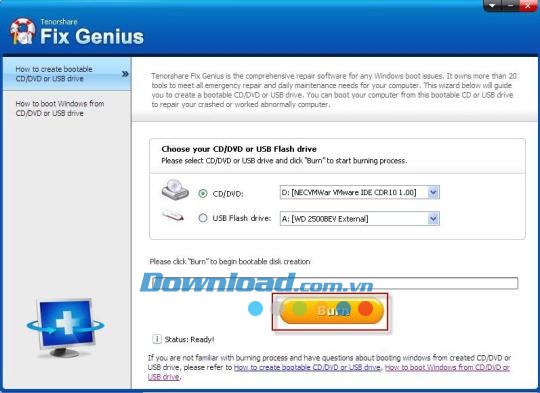540x393 pixels.
Task: Click the orange Burn button
Action: [331, 311]
